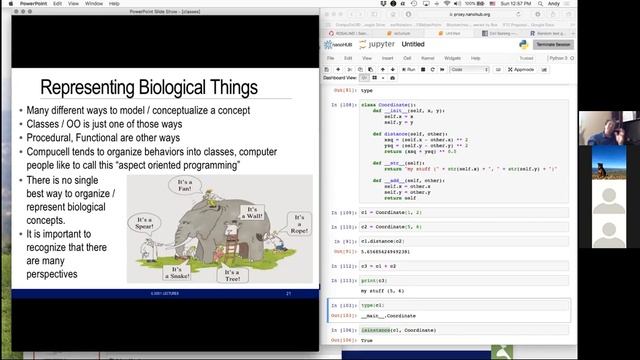Rename notebook by clicking Untitled title
Viewport: 640px width, 360px height.
pos(413,44)
